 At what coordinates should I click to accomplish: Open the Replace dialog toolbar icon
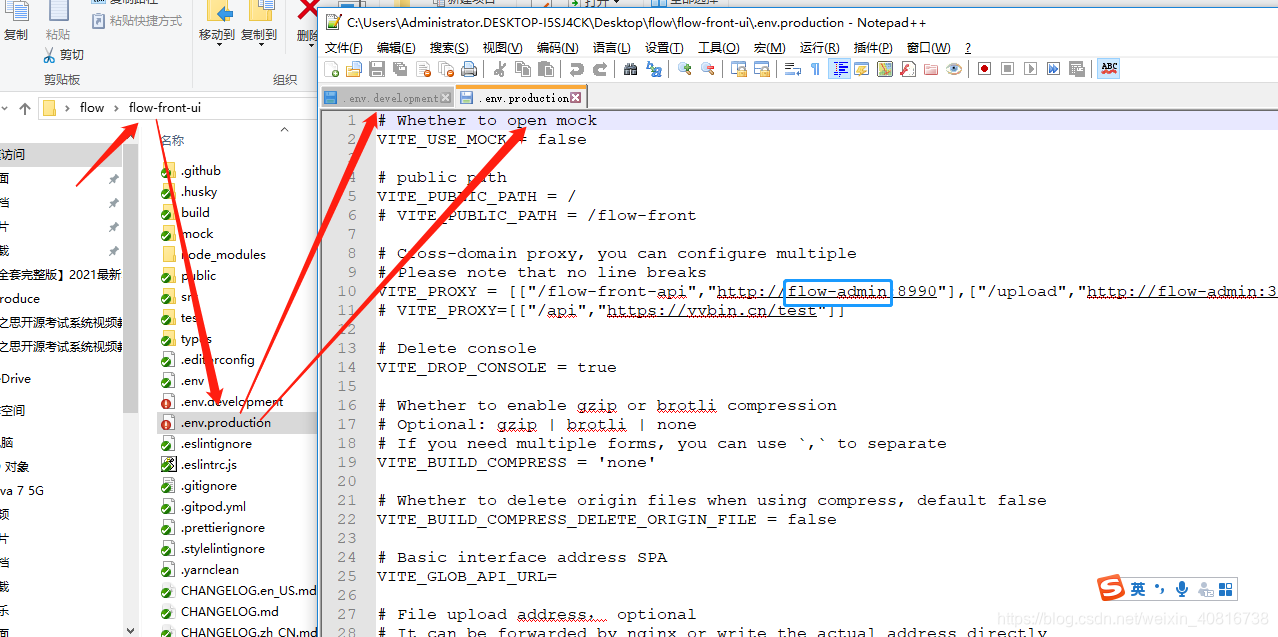click(654, 69)
